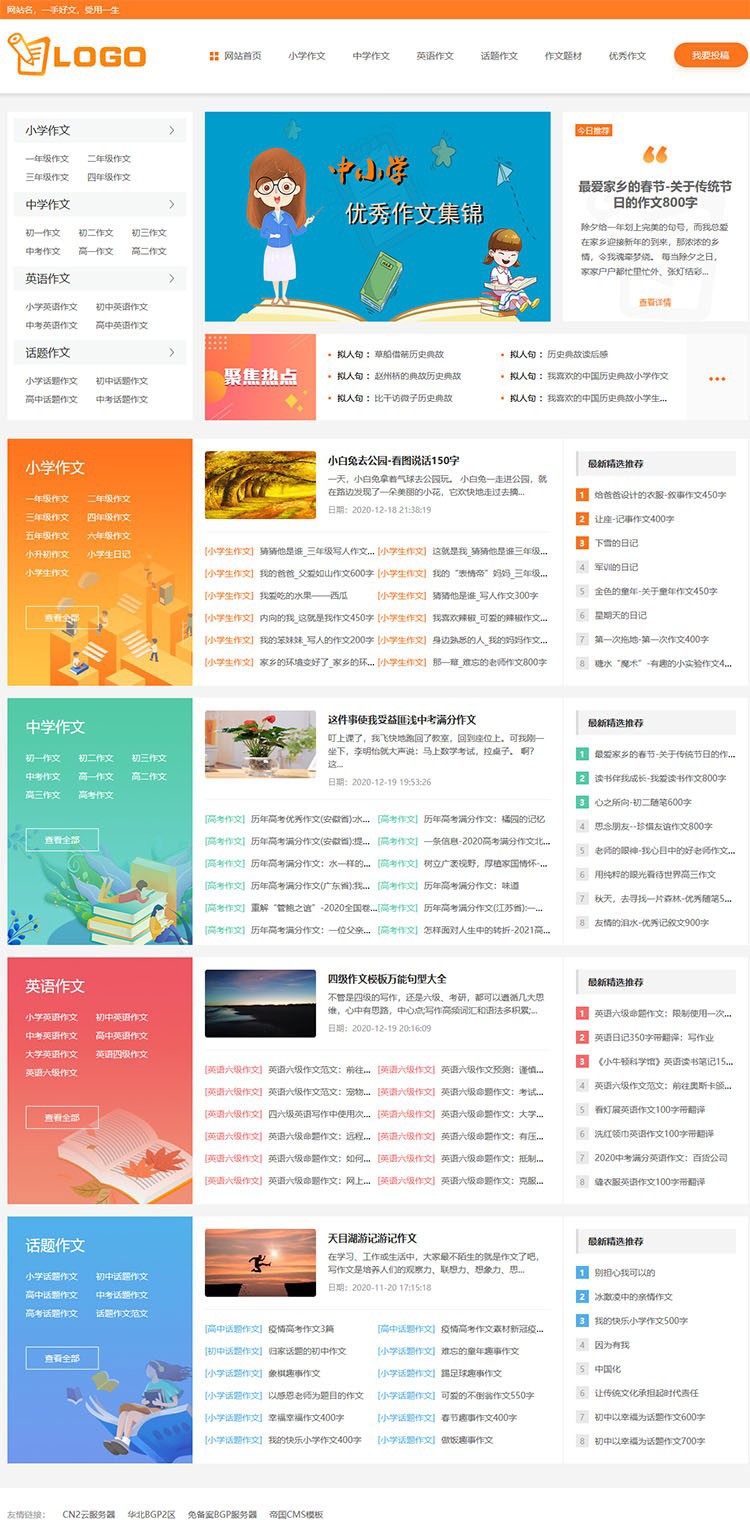The width and height of the screenshot is (750, 1533).
Task: Open the autumn trees article thumbnail
Action: [260, 486]
